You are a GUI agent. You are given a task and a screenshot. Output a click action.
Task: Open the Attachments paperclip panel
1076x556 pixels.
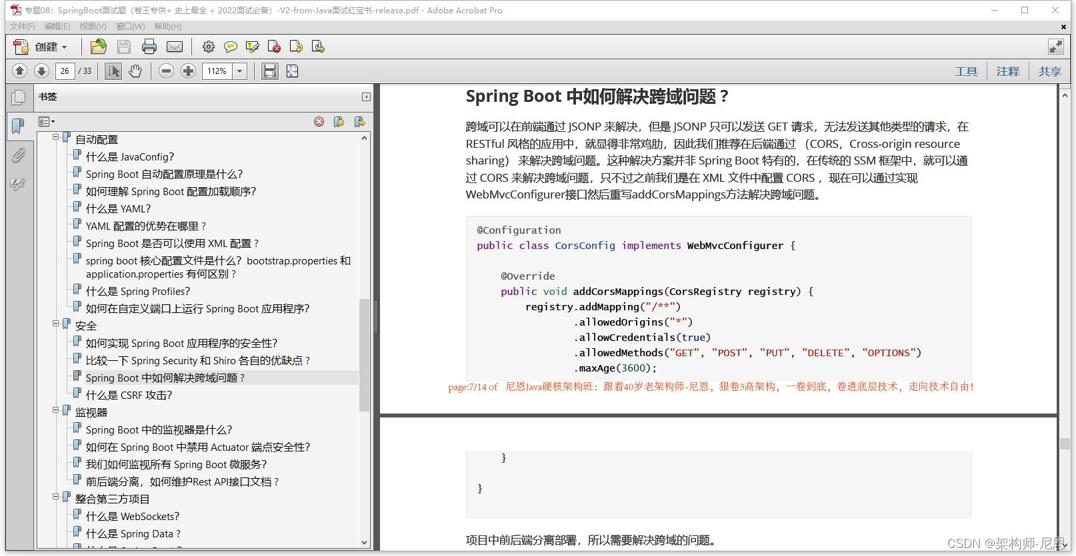19,155
